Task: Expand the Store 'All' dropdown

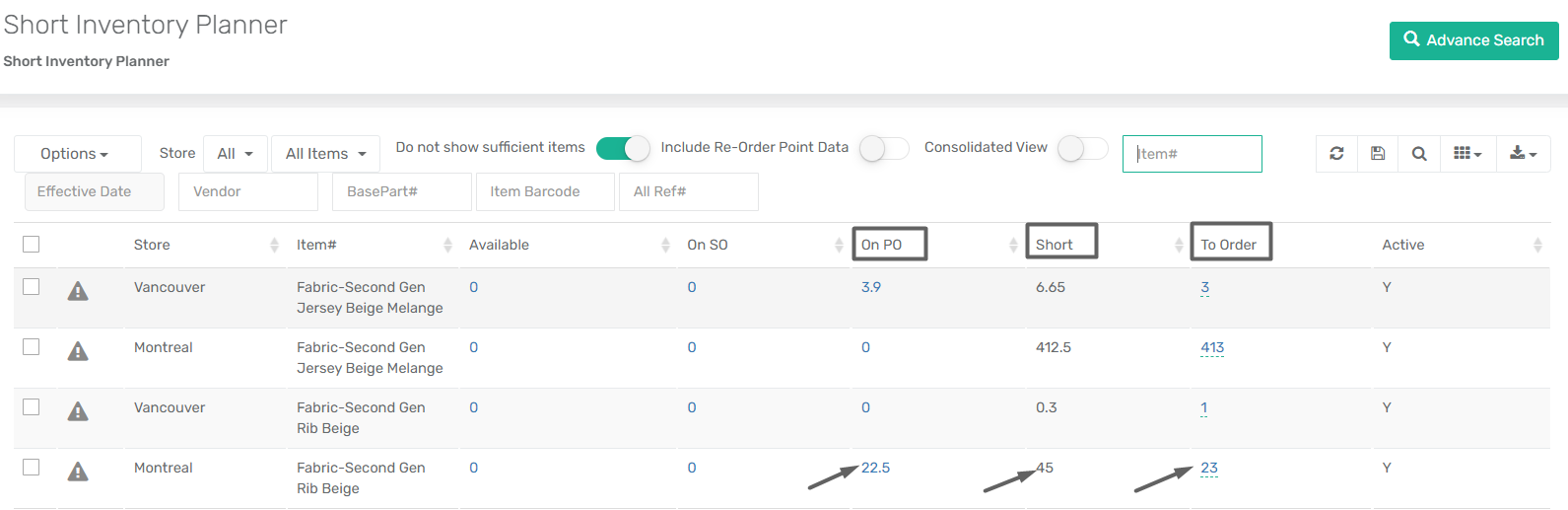Action: coord(236,154)
